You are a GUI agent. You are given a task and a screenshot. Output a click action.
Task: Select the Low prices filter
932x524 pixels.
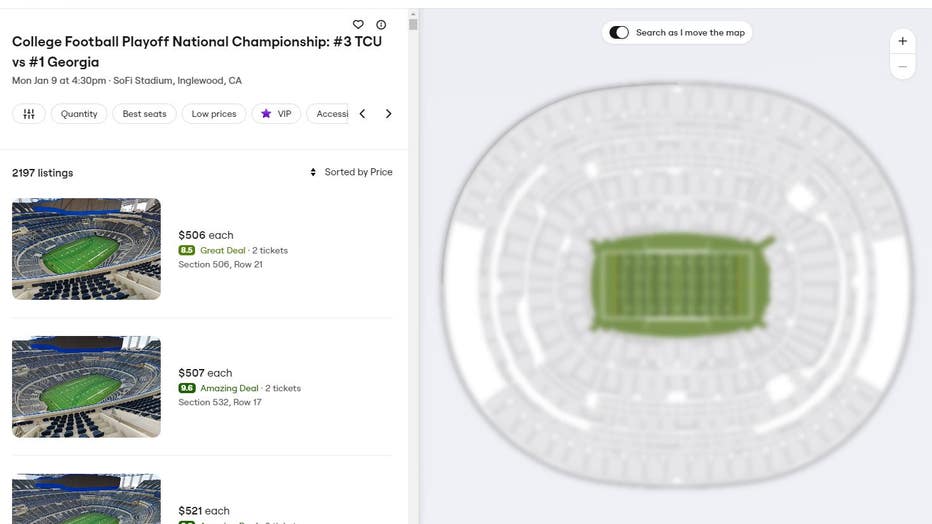click(x=214, y=114)
